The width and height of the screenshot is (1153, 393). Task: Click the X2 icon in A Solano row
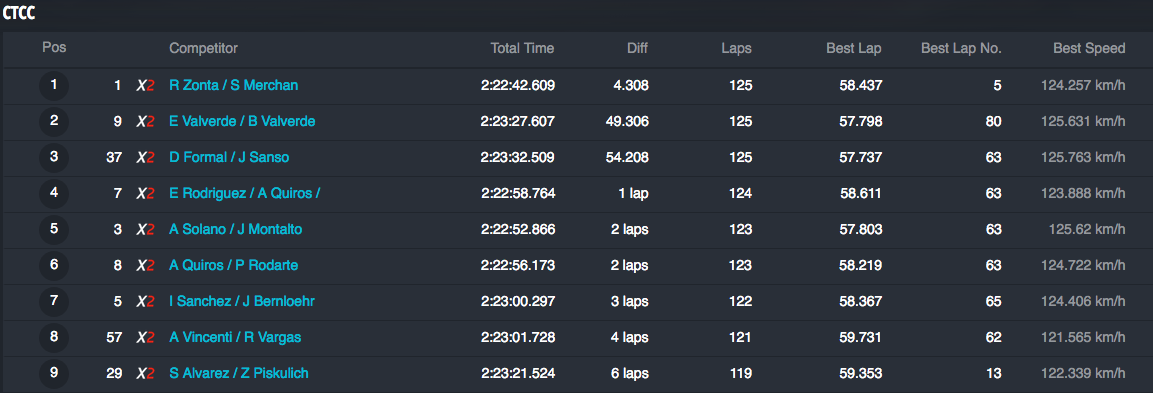point(146,230)
